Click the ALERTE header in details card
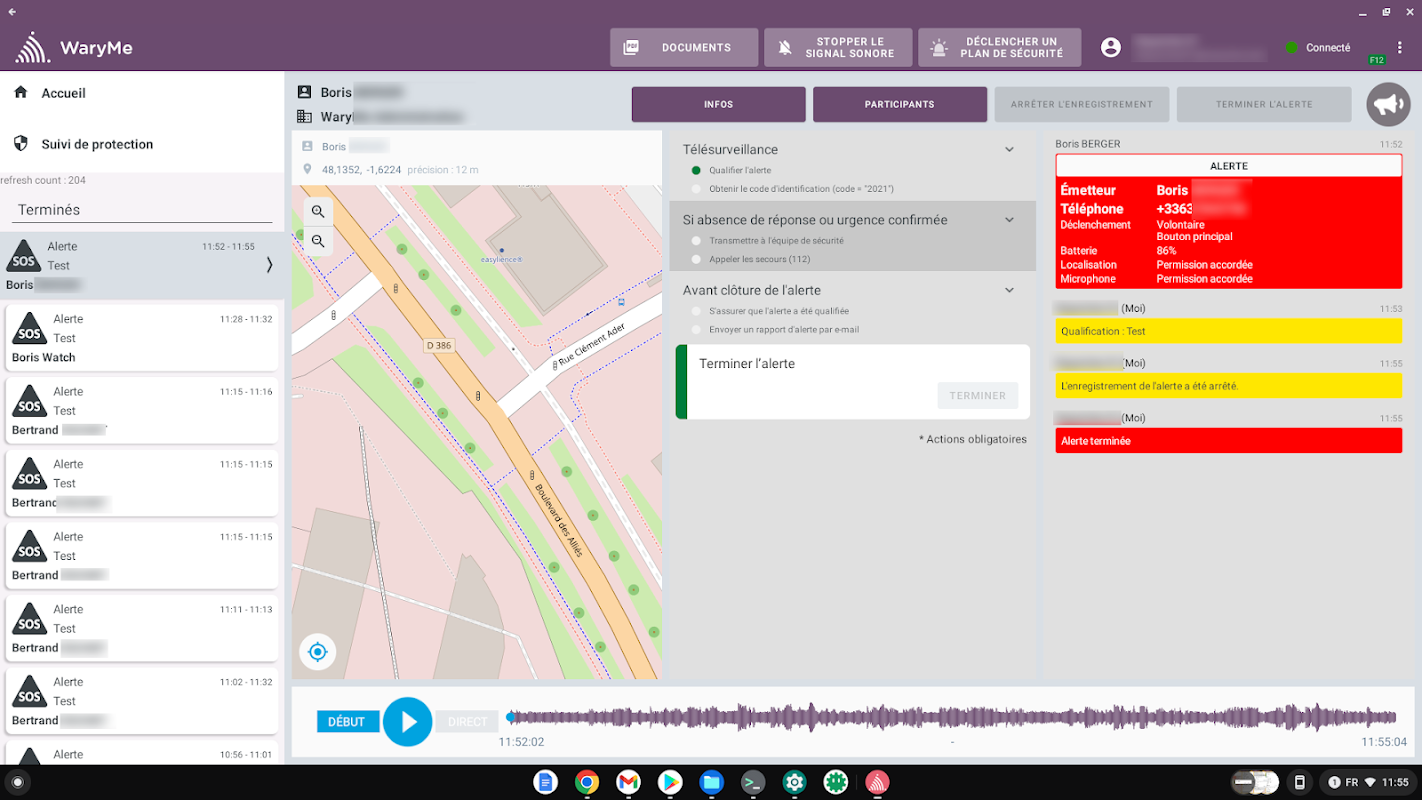 [x=1229, y=166]
